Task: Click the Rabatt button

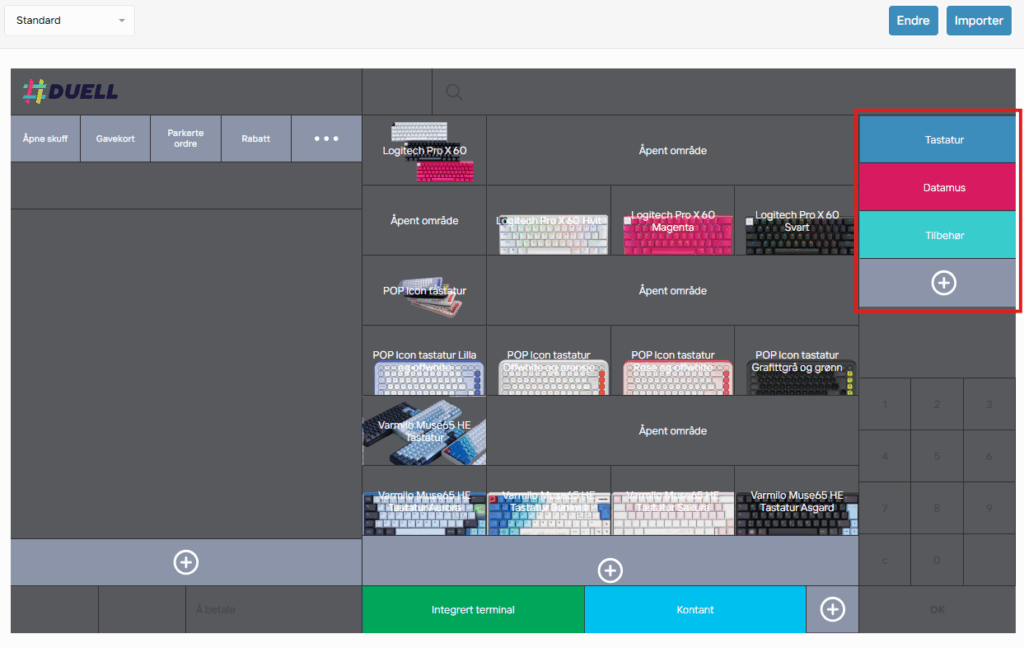Action: click(256, 138)
